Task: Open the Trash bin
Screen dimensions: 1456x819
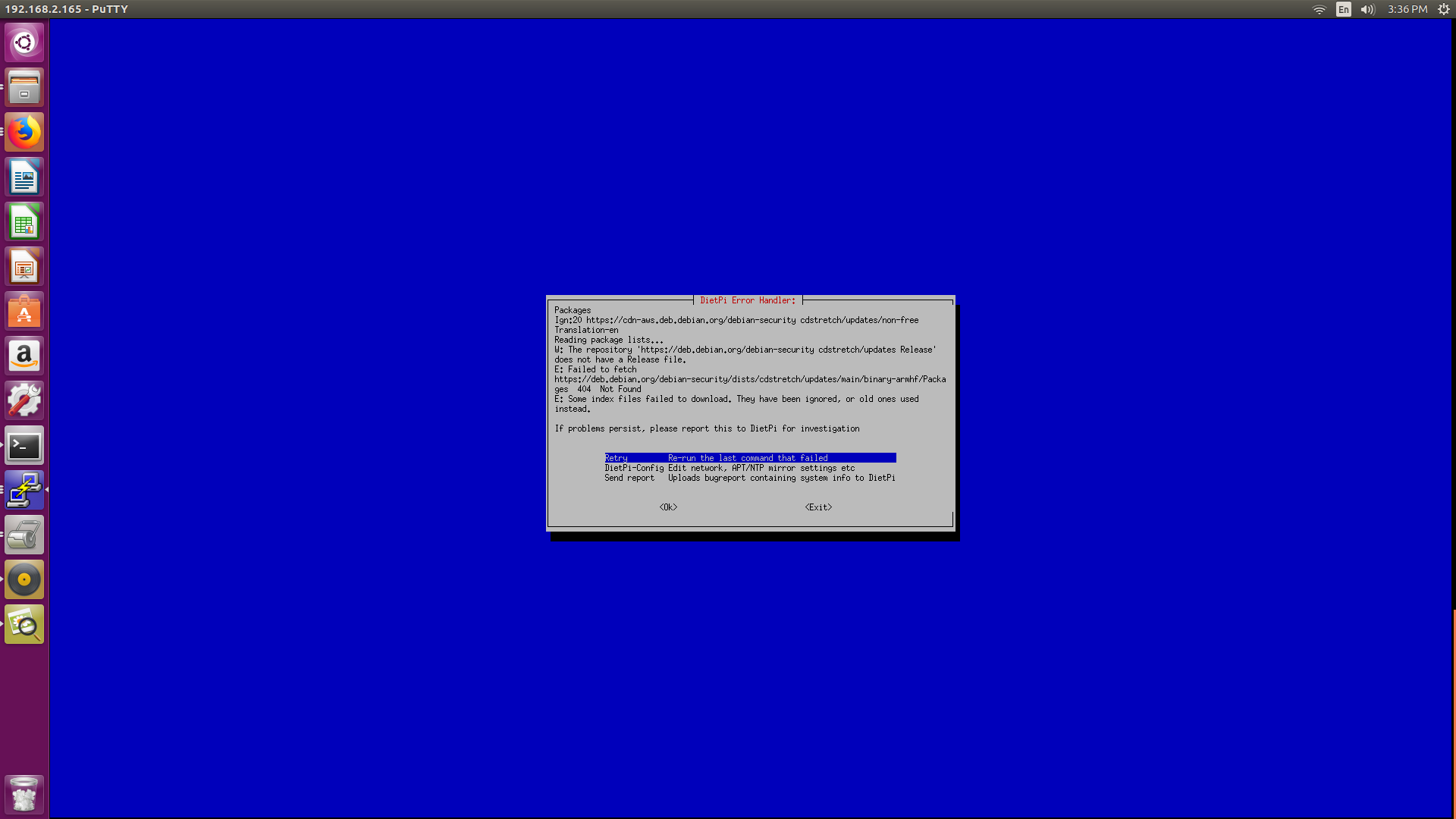Action: 24,794
